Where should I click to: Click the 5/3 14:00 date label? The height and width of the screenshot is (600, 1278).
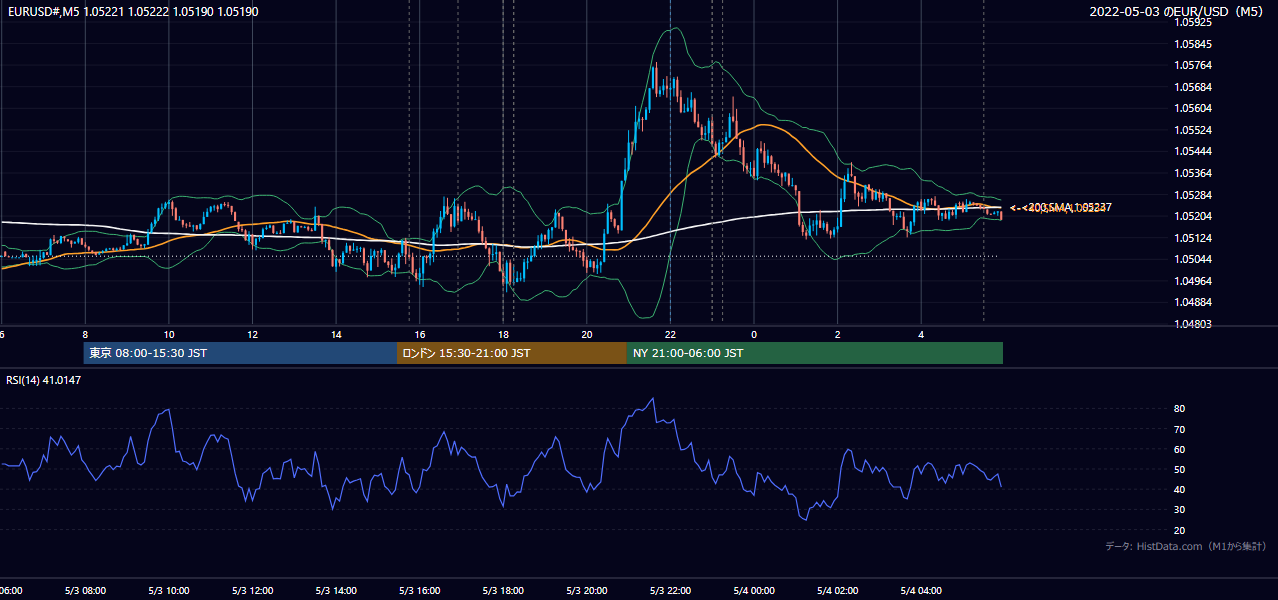(336, 591)
